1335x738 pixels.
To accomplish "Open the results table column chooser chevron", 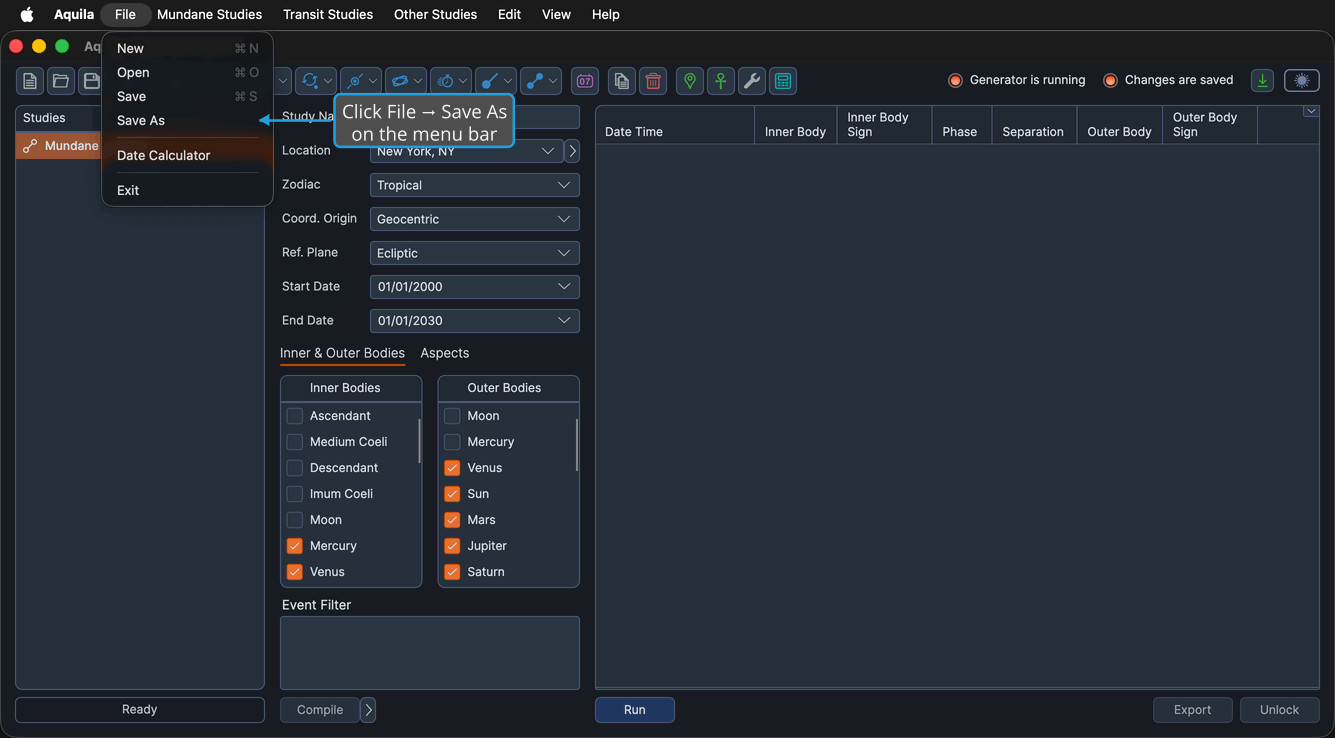I will (x=1311, y=111).
